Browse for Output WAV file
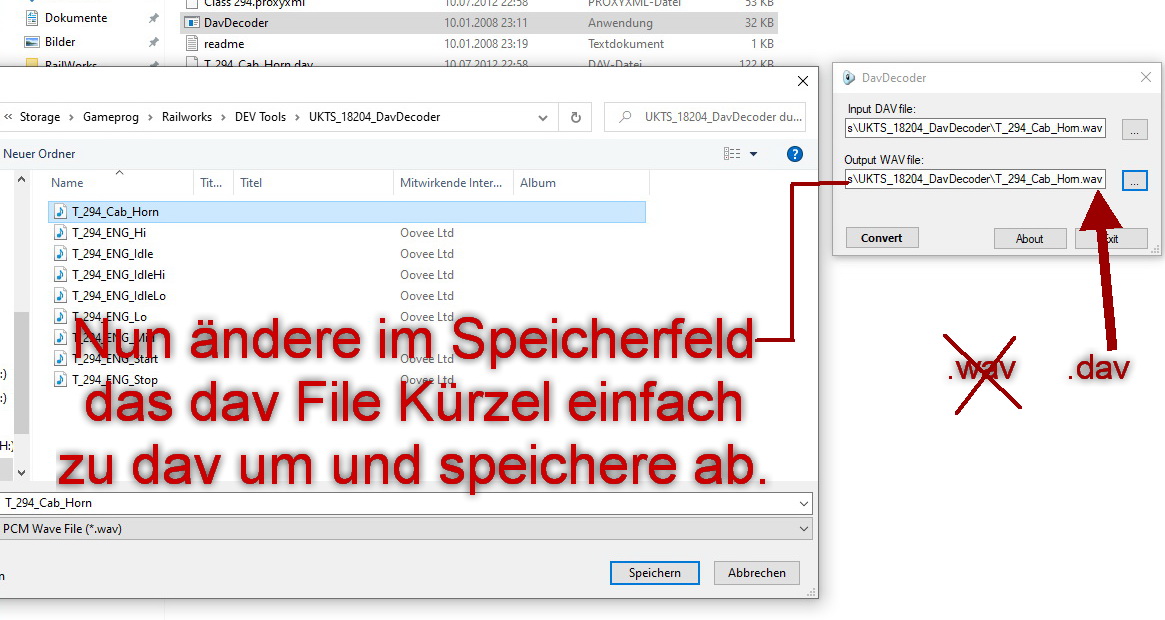 [x=1135, y=181]
